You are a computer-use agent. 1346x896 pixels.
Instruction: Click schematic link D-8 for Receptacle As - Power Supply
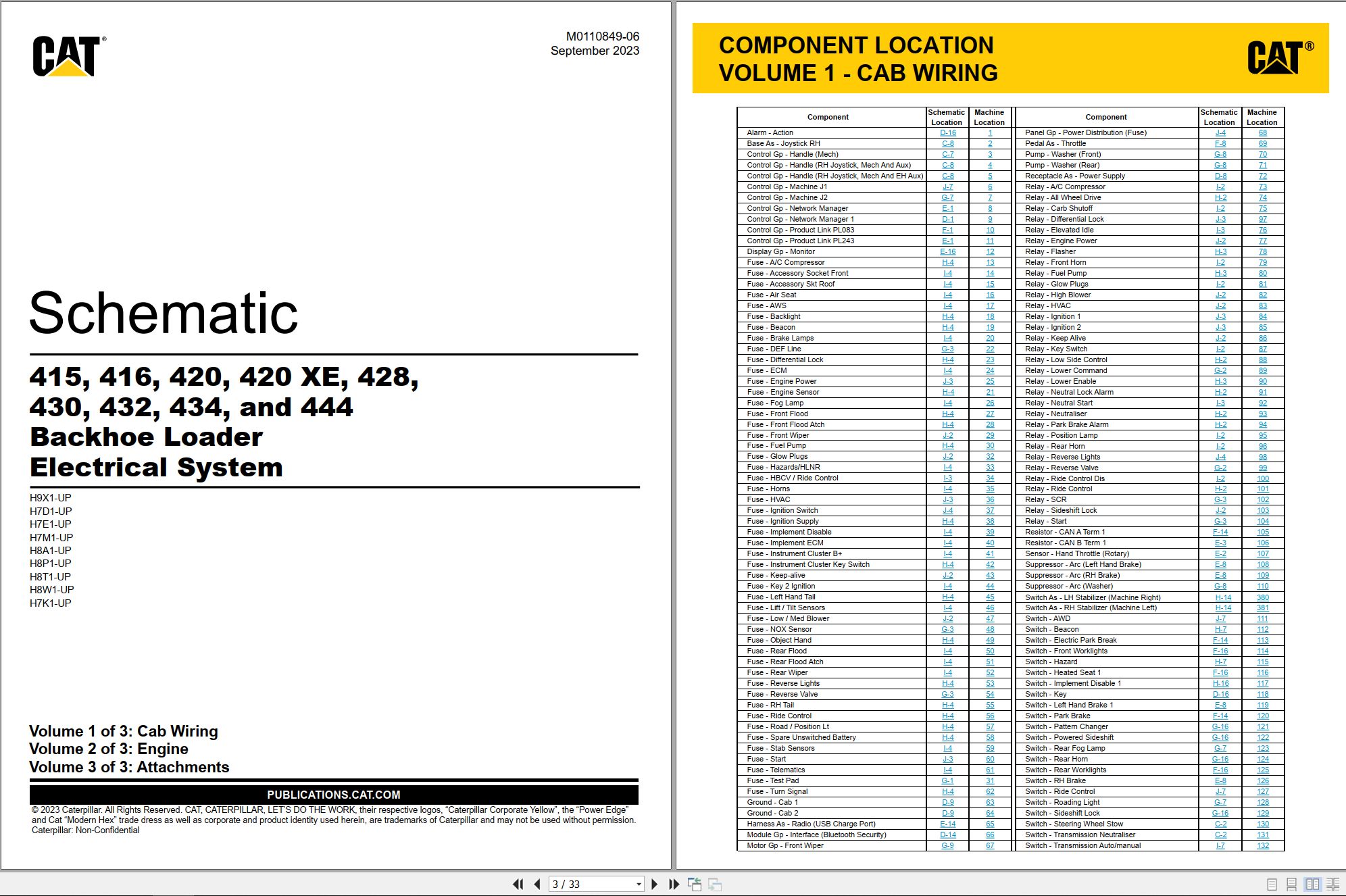1220,176
